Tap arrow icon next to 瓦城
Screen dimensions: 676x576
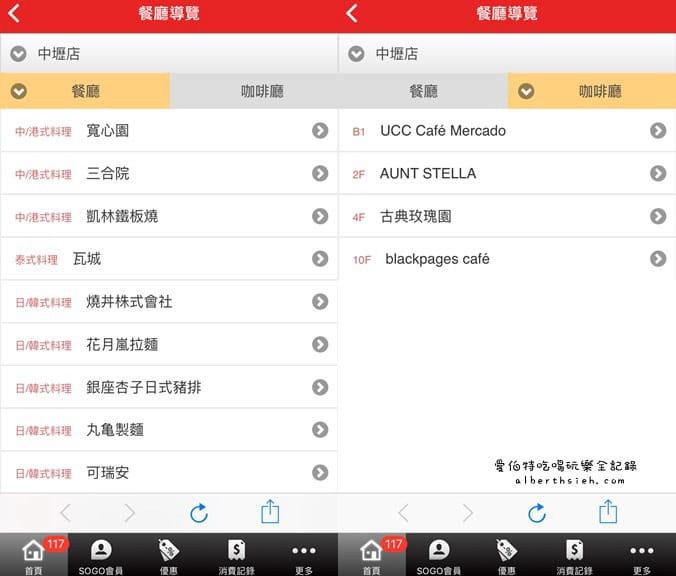320,259
